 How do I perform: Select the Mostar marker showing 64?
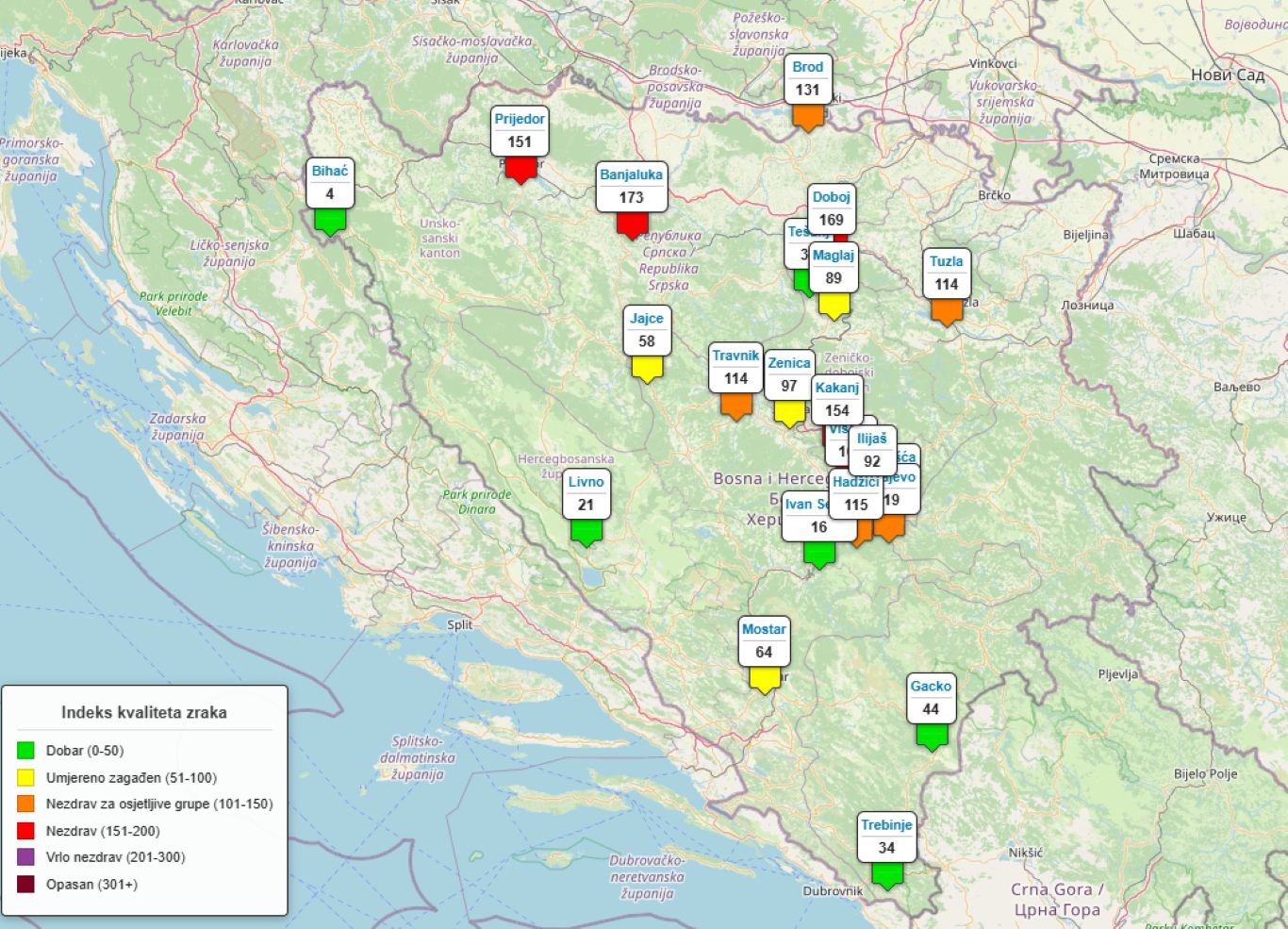[x=764, y=642]
